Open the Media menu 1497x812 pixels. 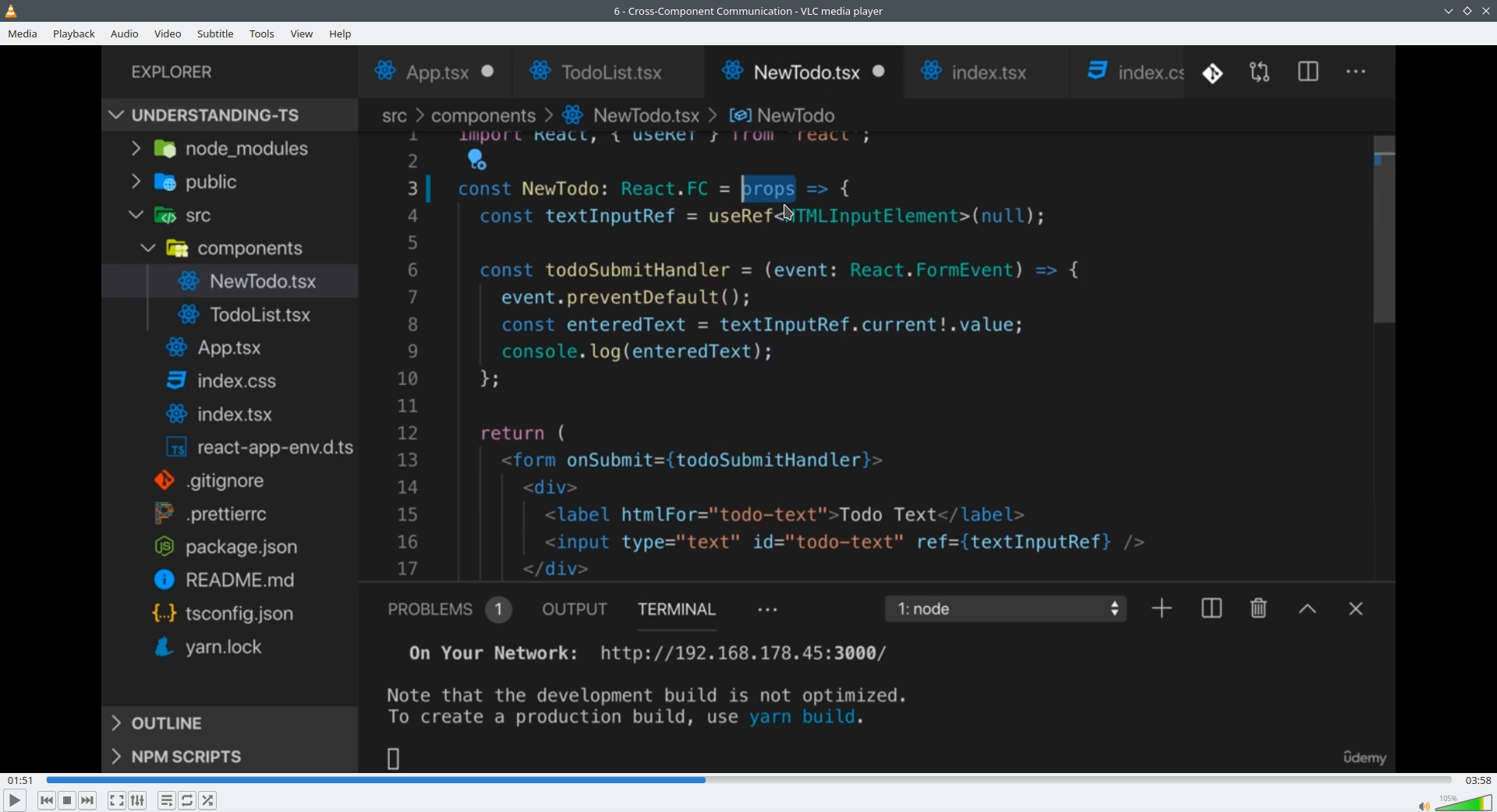23,34
